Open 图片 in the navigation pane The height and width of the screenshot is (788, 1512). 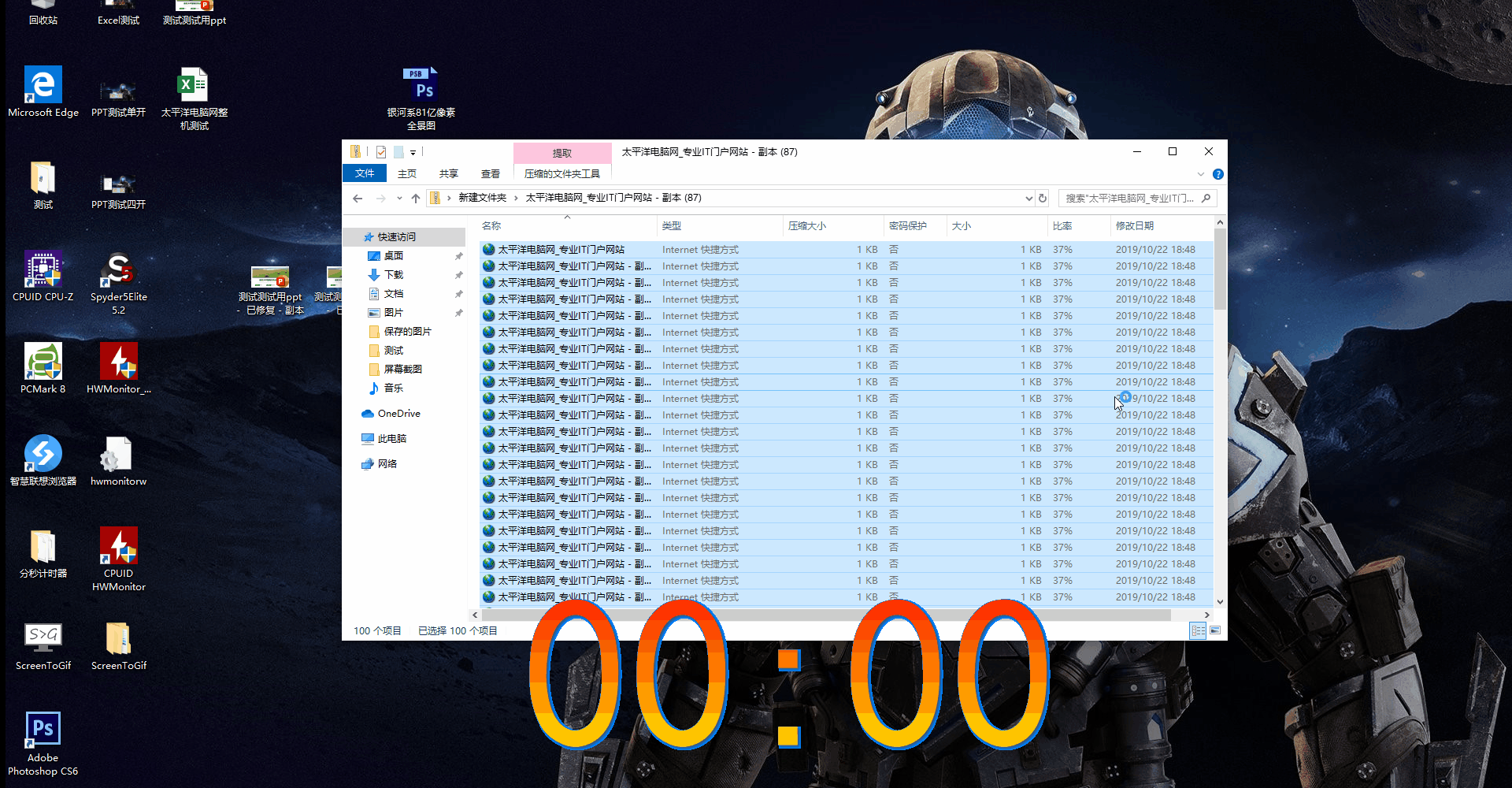[394, 313]
